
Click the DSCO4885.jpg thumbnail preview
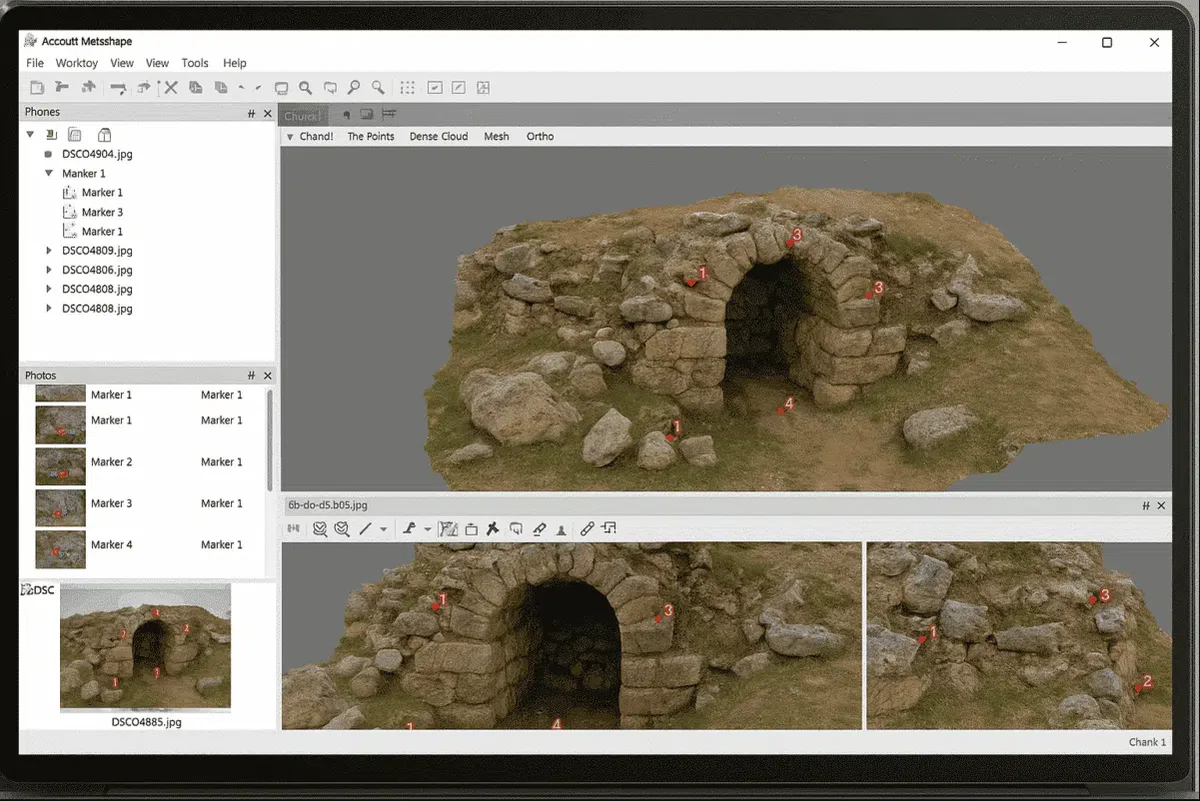(x=143, y=647)
